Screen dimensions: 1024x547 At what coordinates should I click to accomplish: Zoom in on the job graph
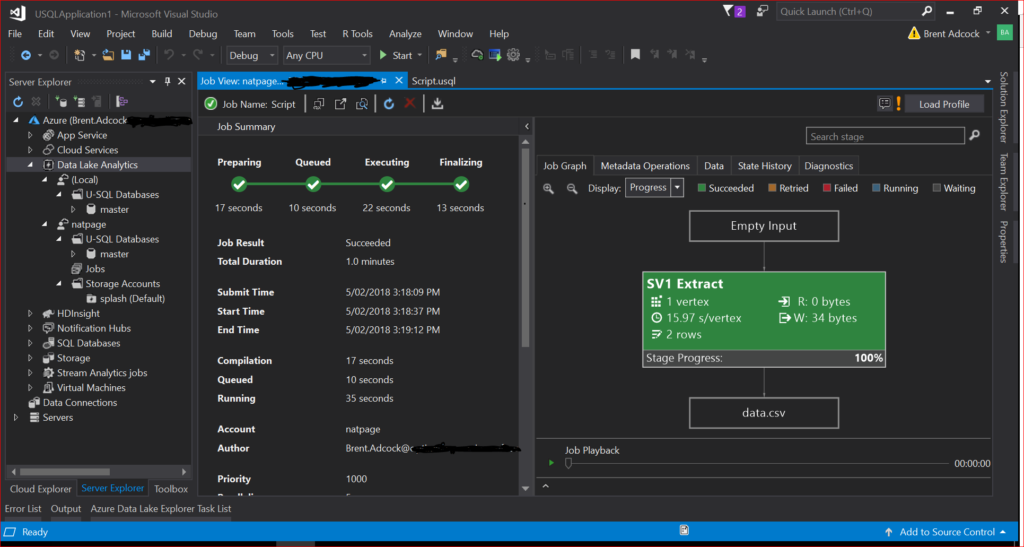[549, 189]
